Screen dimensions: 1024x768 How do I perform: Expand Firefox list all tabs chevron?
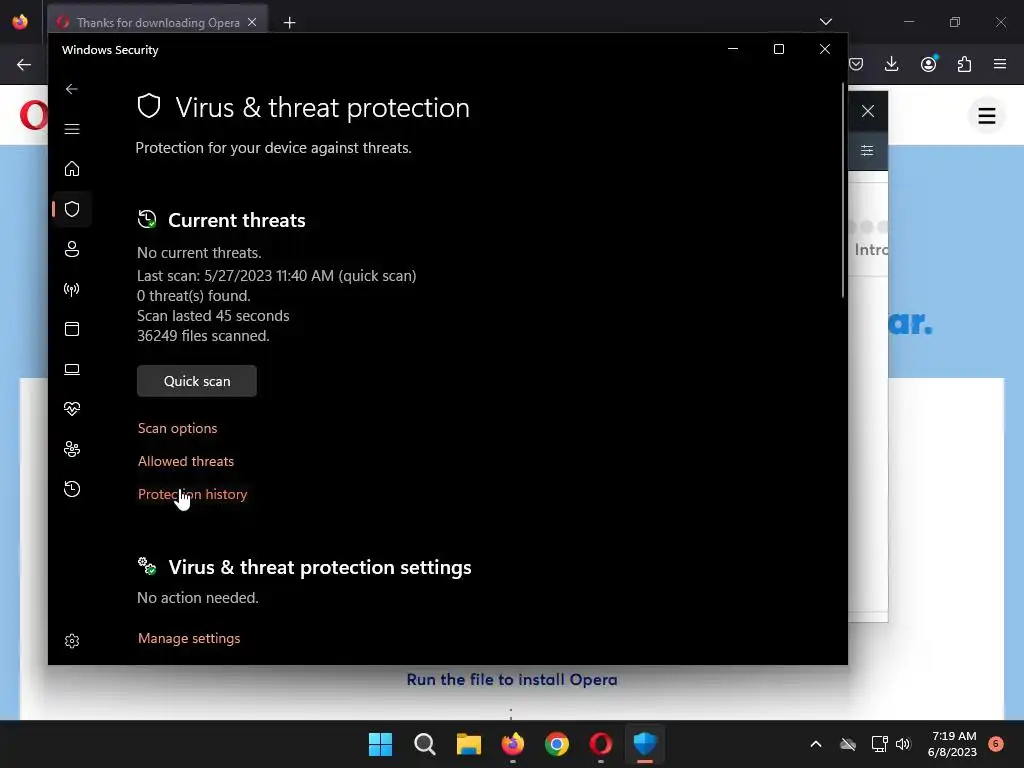click(x=826, y=22)
